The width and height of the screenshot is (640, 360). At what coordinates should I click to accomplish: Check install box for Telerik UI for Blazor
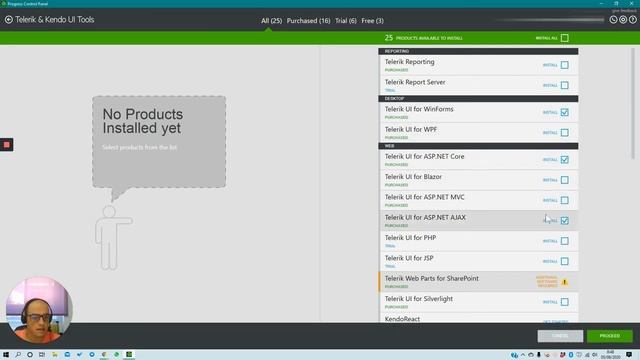(564, 180)
